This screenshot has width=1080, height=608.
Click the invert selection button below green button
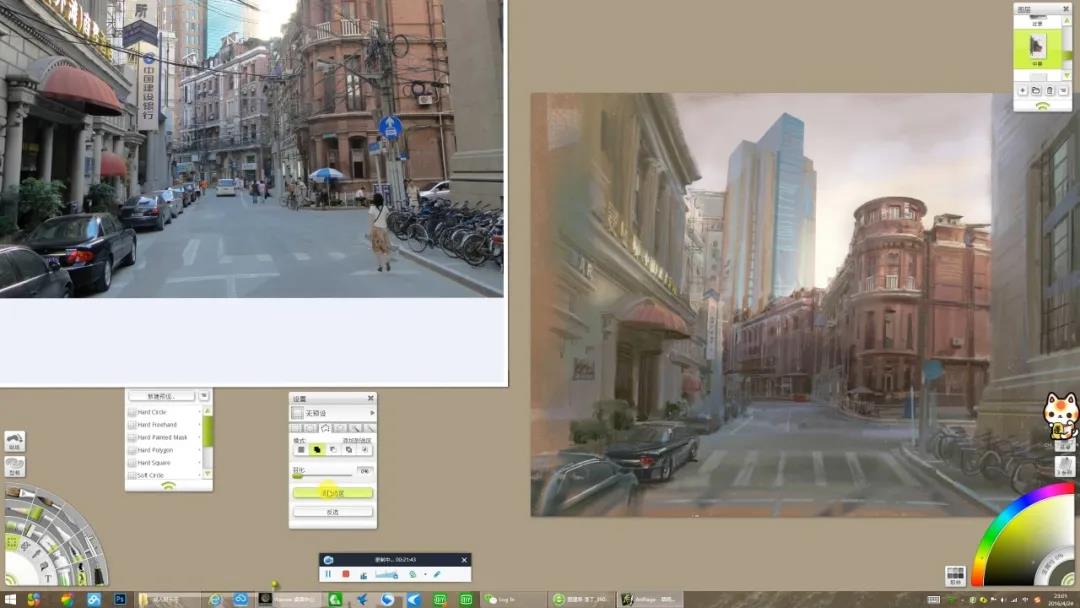(x=333, y=512)
